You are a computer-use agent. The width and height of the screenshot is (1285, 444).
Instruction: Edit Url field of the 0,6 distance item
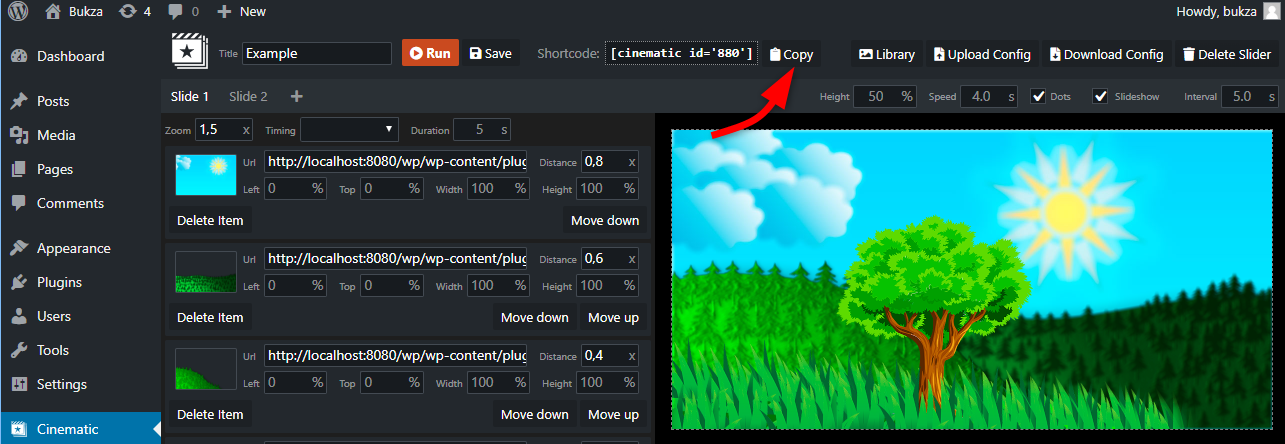(x=395, y=258)
